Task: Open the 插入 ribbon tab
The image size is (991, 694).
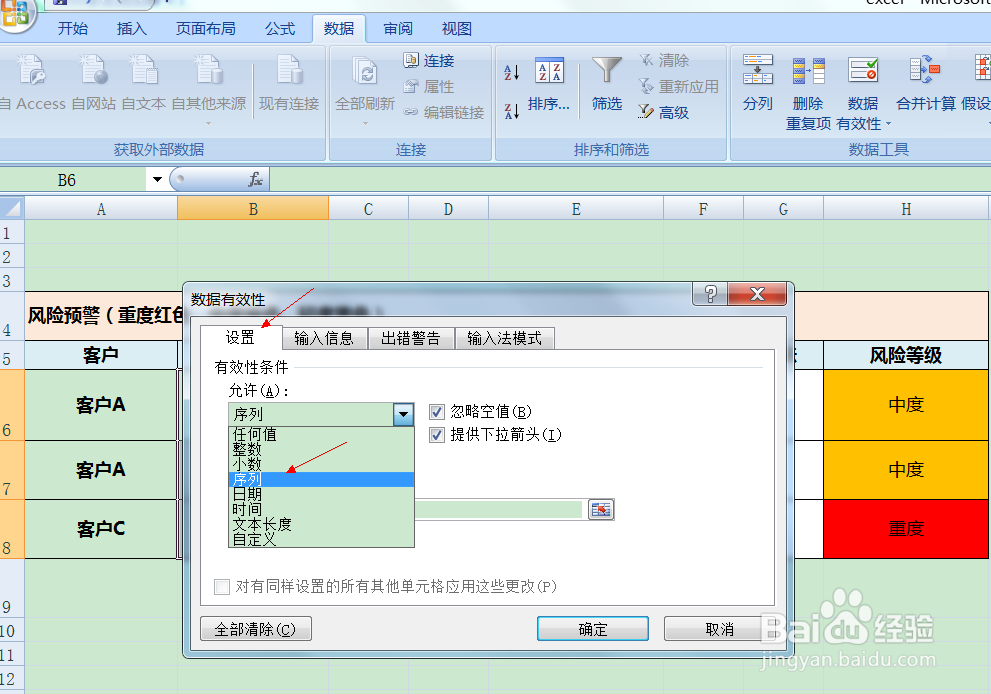Action: point(131,28)
